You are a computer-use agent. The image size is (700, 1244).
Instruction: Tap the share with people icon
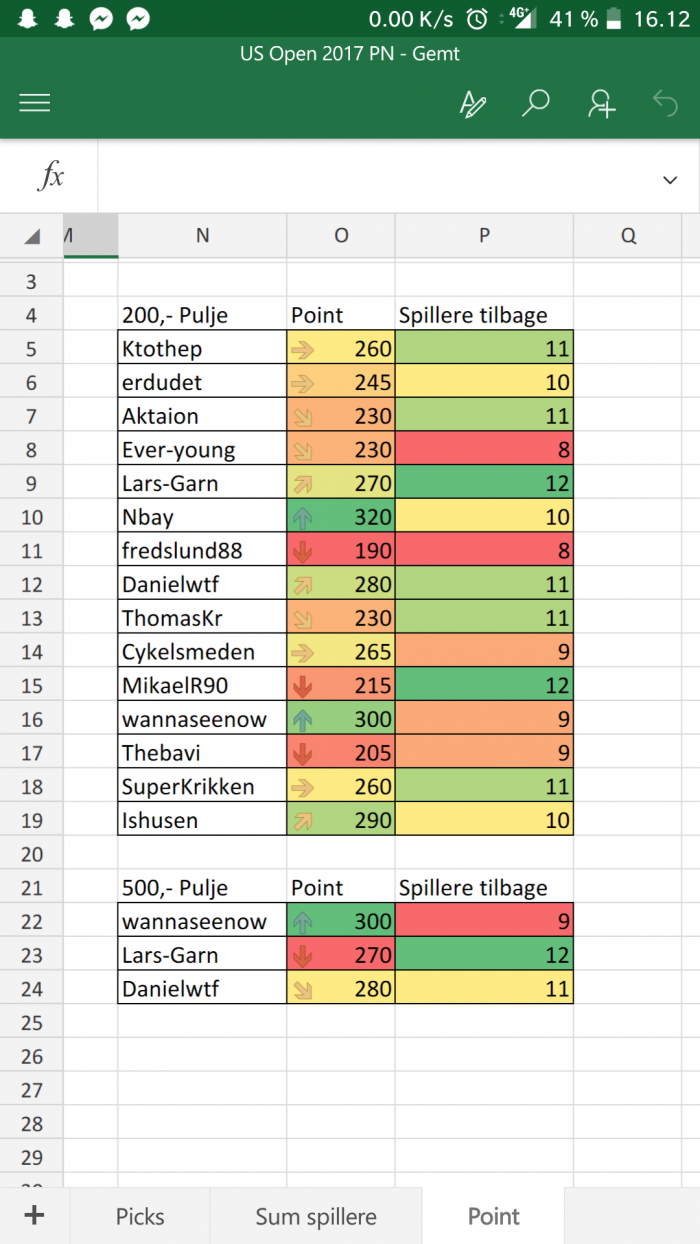(602, 103)
